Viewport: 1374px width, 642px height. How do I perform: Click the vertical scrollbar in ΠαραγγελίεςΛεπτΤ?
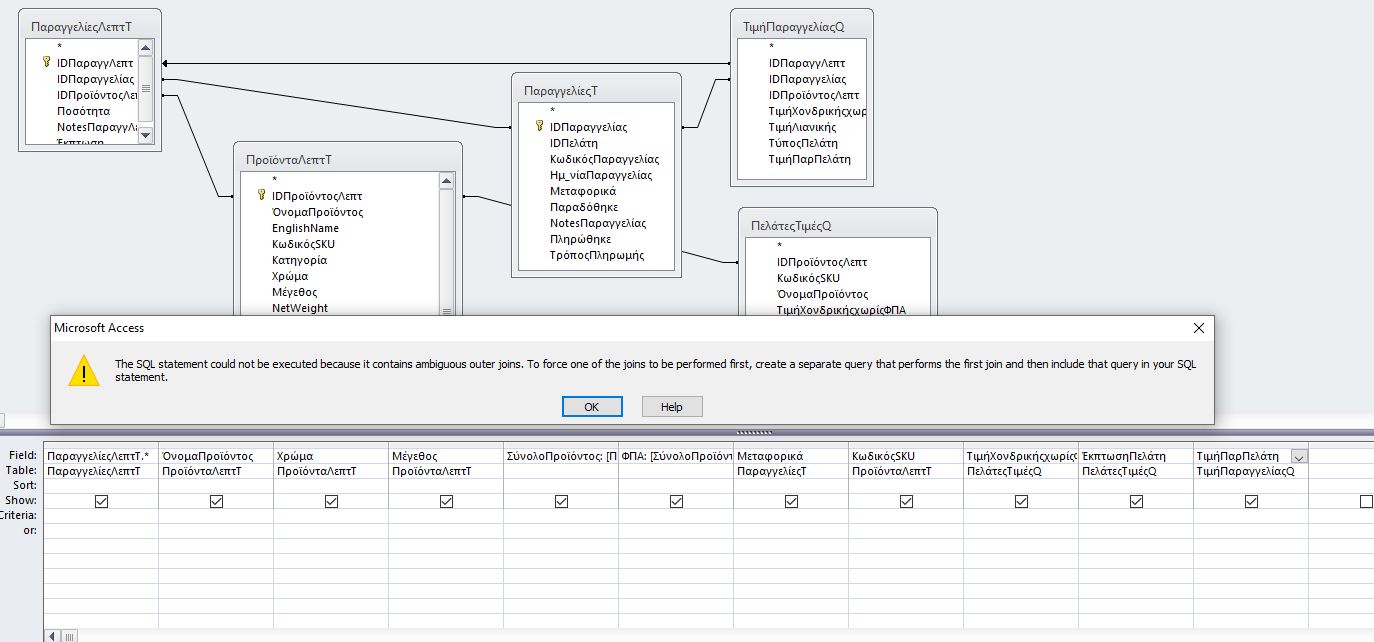click(x=148, y=89)
